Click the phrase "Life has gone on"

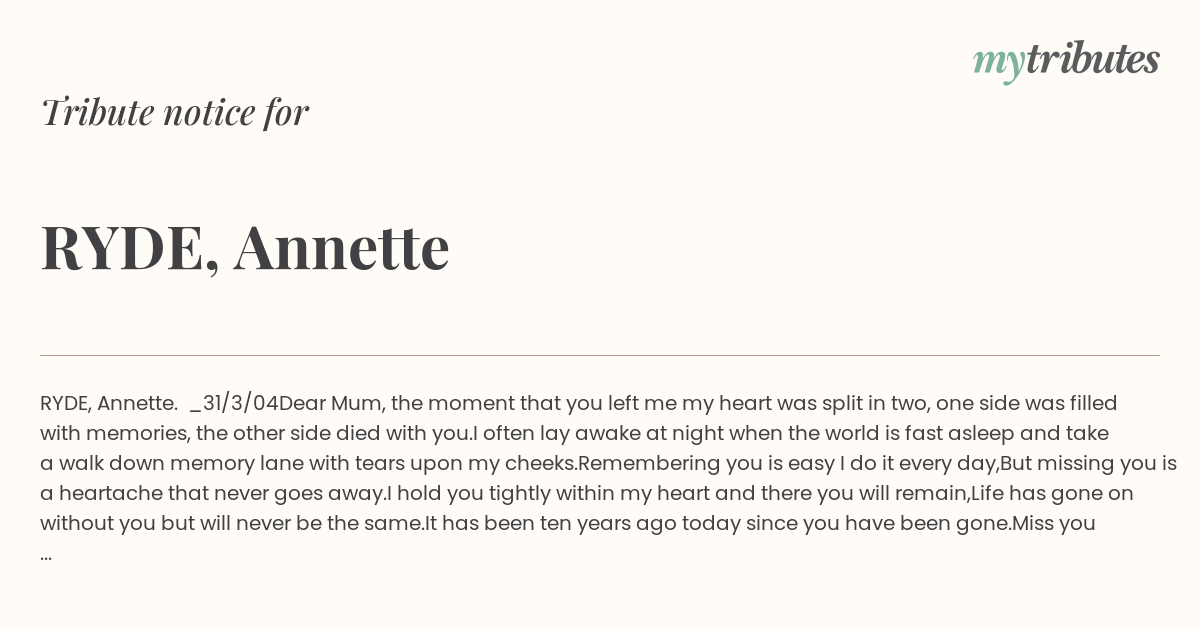[x=1052, y=493]
